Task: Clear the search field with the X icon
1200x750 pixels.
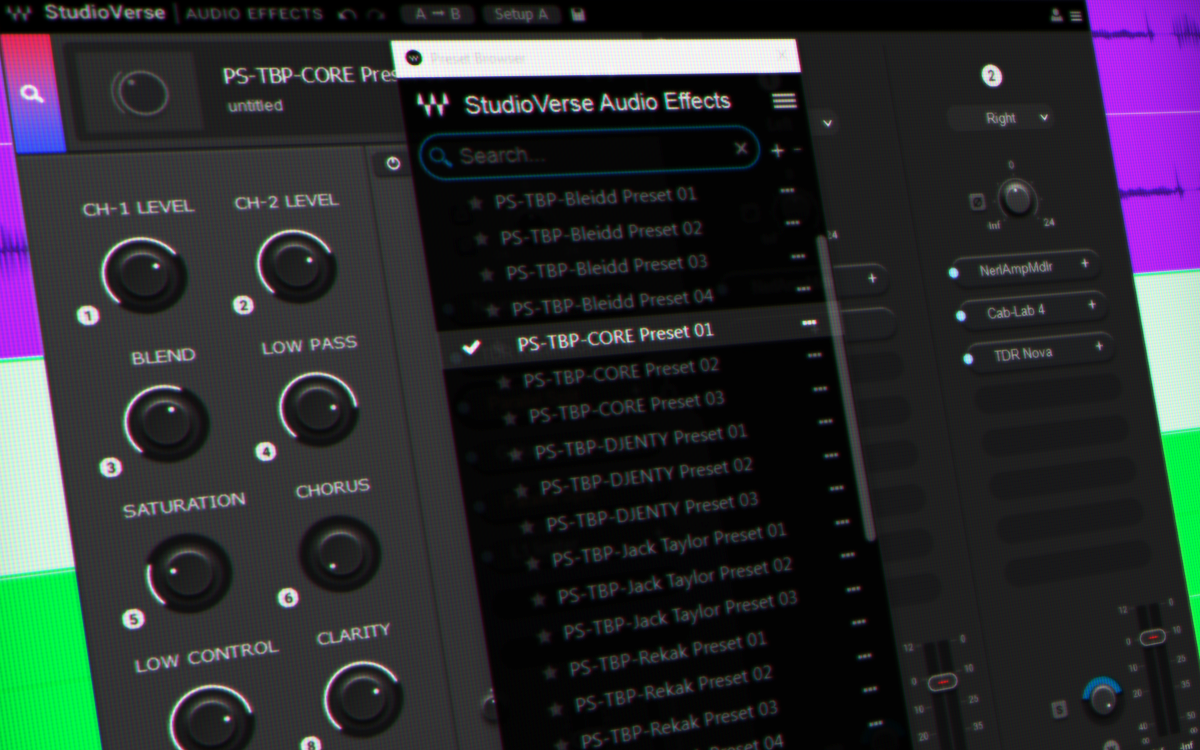Action: (741, 149)
